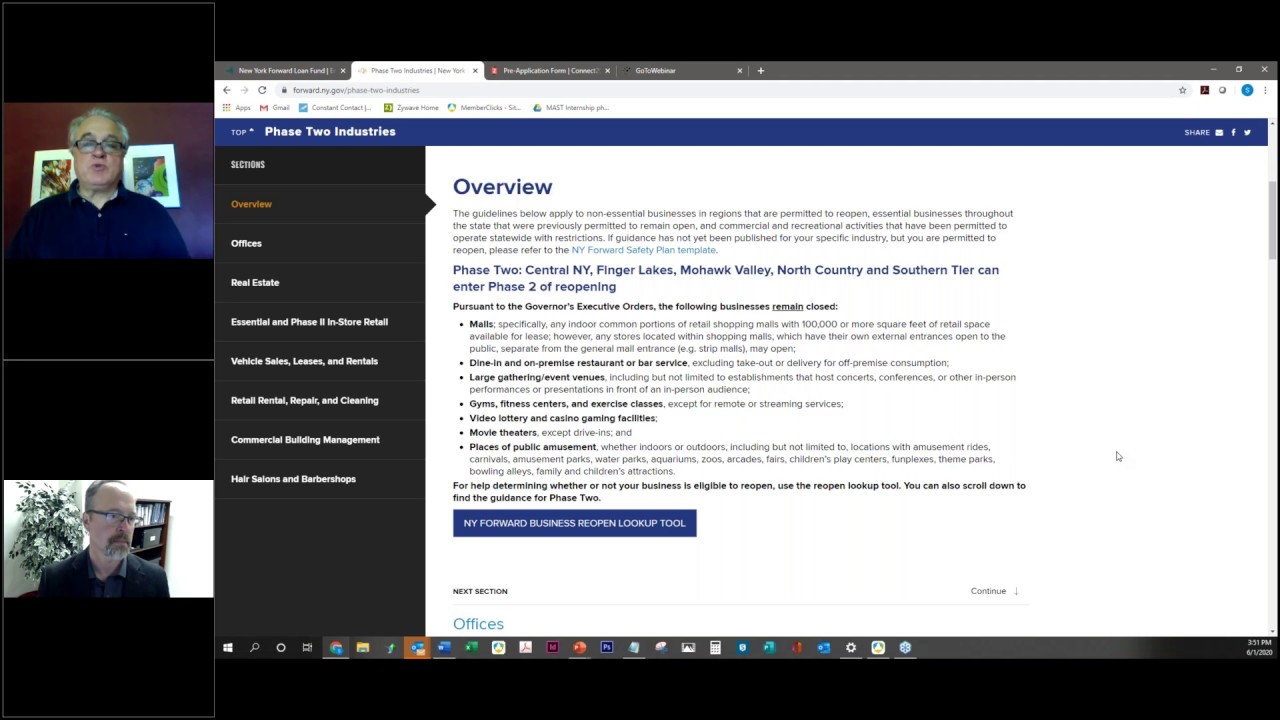
Task: Open Microsoft Publisher from taskbar
Action: pyautogui.click(x=769, y=648)
